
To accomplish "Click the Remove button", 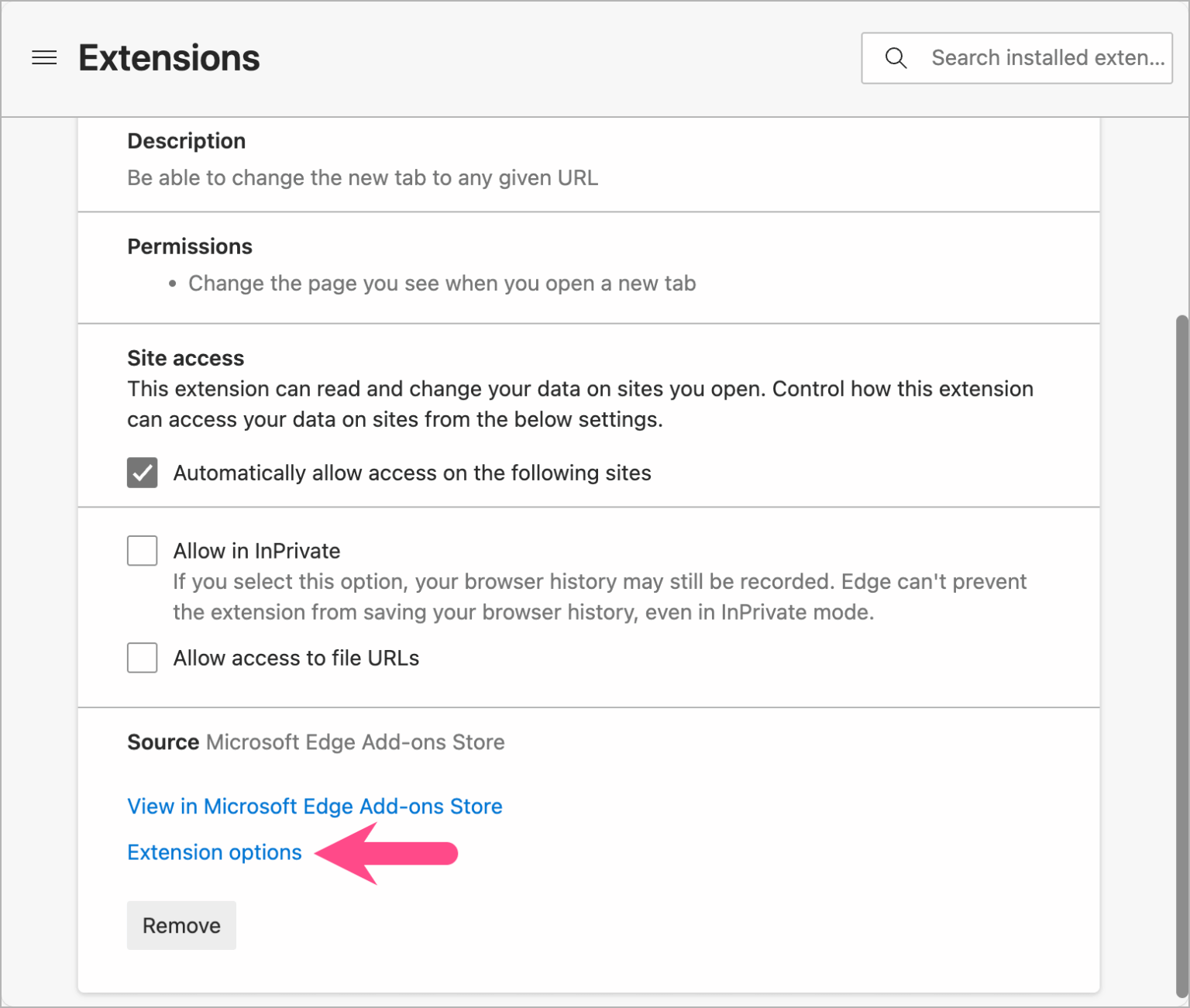I will coord(181,925).
